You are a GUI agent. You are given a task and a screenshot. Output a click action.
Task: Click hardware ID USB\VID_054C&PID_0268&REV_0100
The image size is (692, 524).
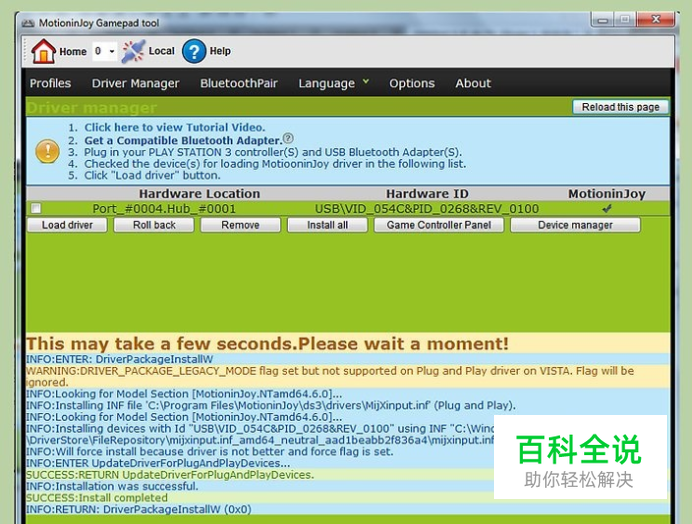pyautogui.click(x=427, y=208)
